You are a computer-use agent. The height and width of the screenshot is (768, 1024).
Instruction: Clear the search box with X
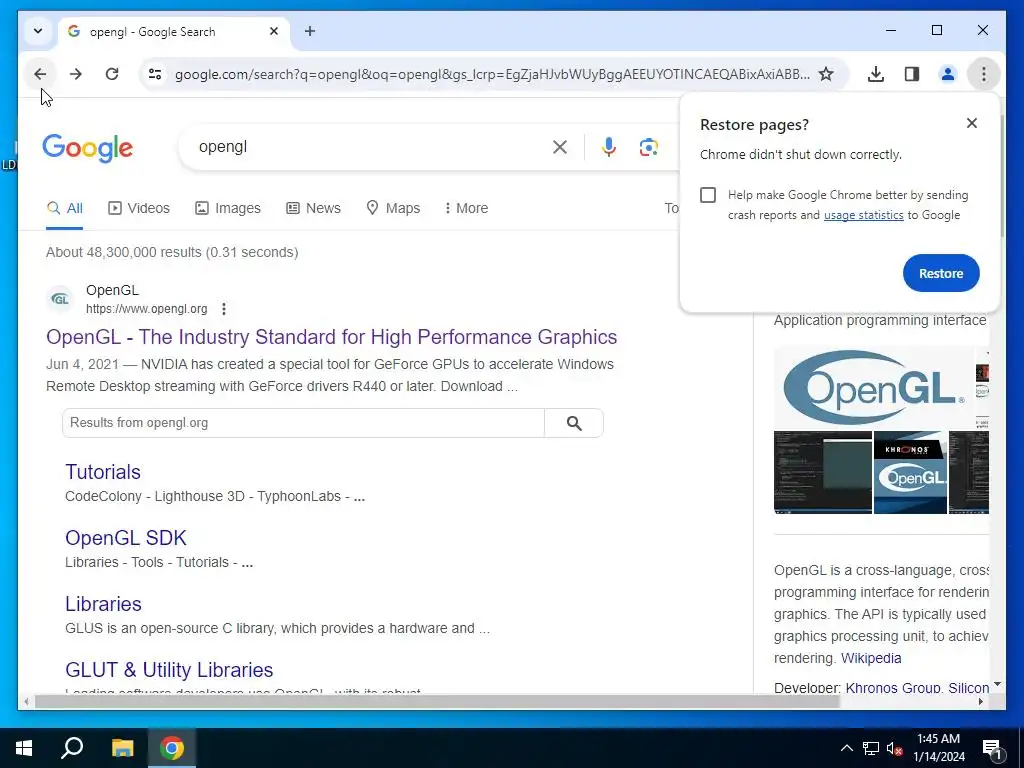(x=560, y=147)
